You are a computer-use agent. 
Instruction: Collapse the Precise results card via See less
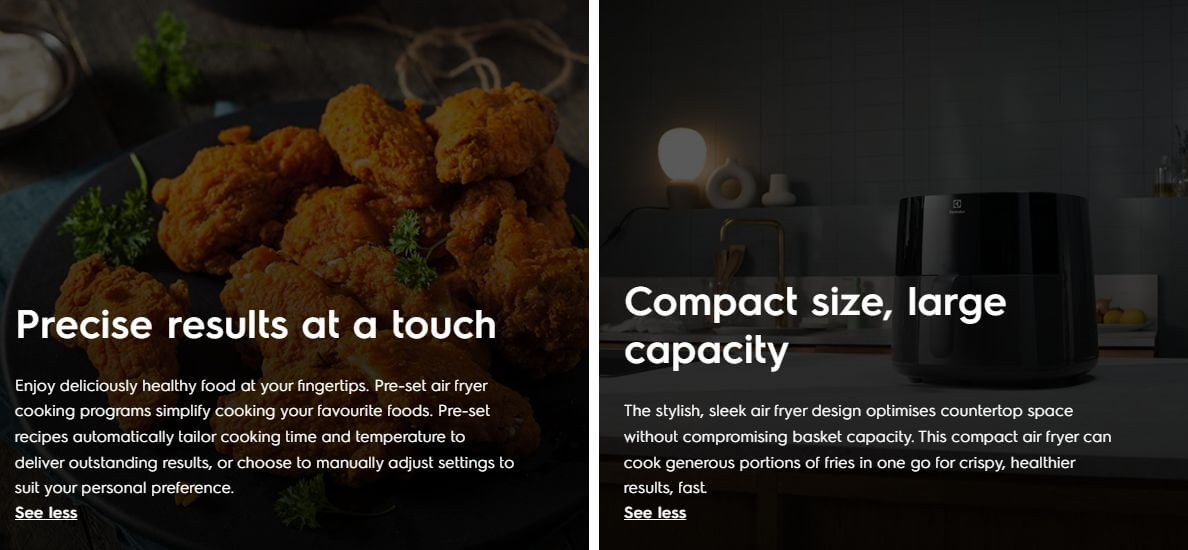pos(46,513)
